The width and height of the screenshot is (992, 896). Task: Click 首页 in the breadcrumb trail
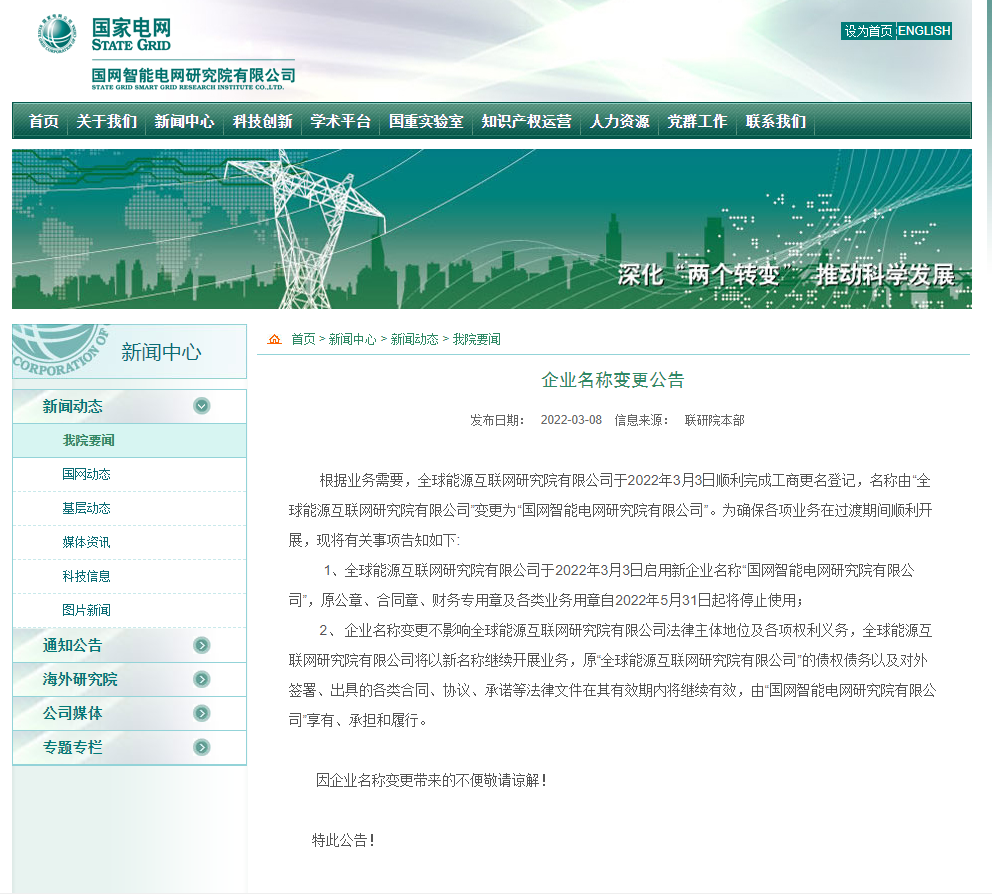click(303, 339)
